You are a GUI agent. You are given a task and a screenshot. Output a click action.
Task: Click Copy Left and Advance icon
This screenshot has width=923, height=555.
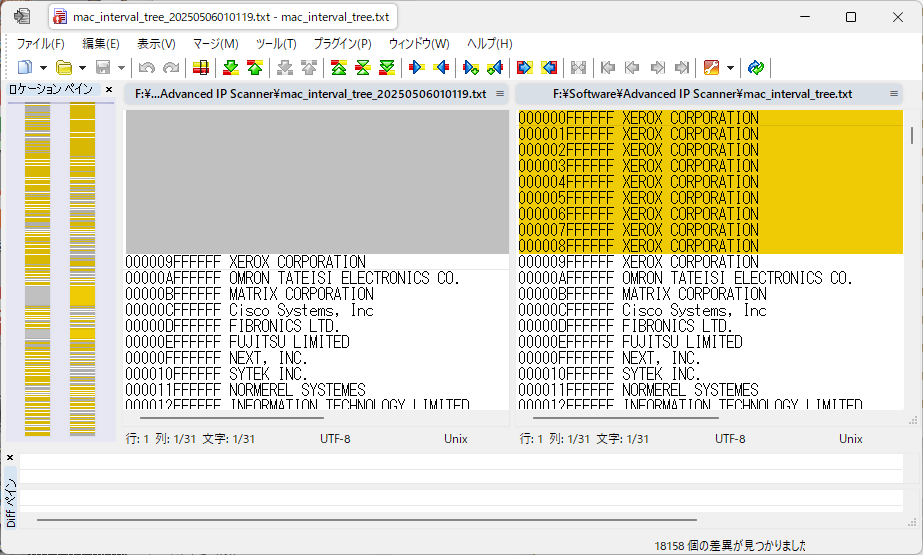(x=495, y=68)
